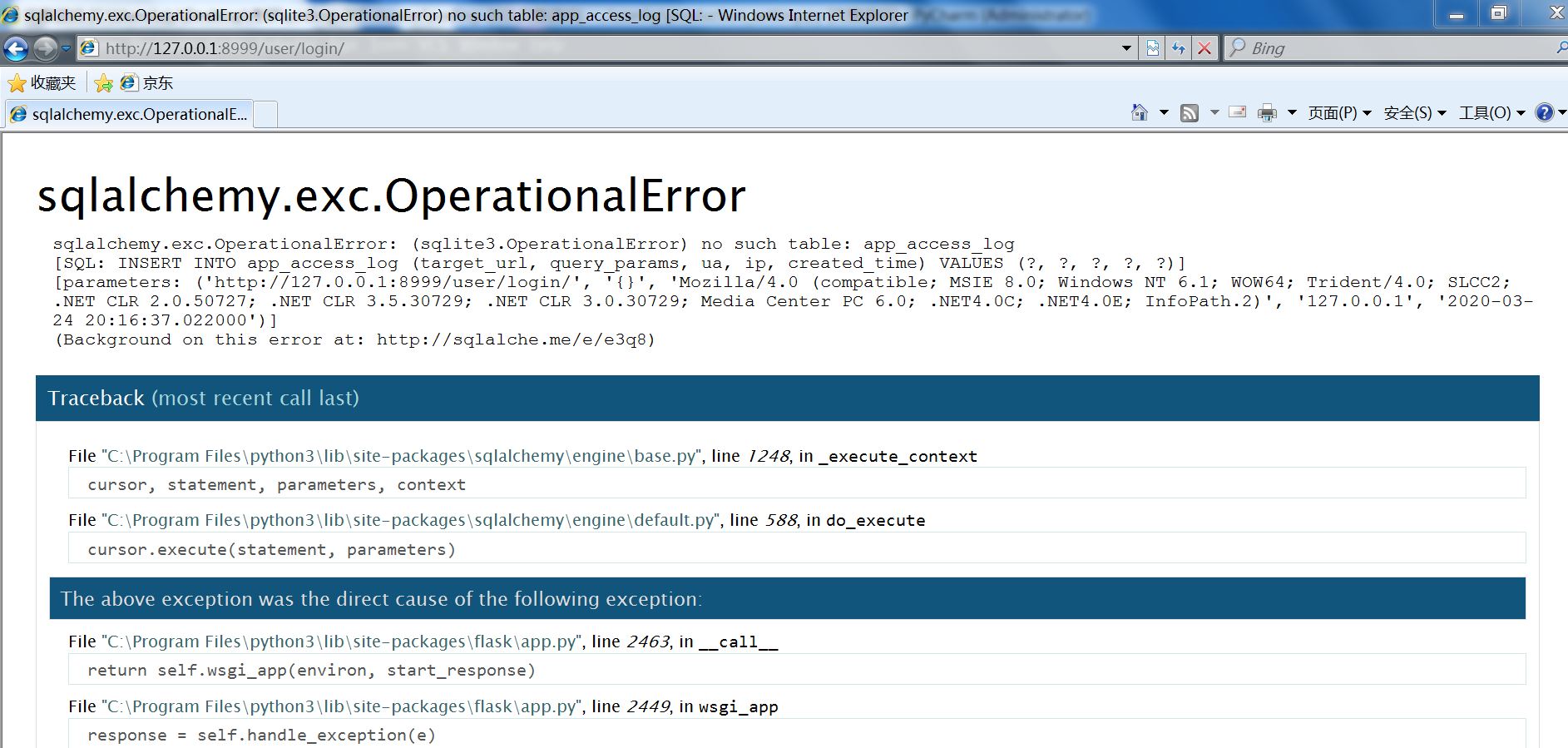Select the sqlalchemy.exc.OperationalE... tab

[129, 114]
